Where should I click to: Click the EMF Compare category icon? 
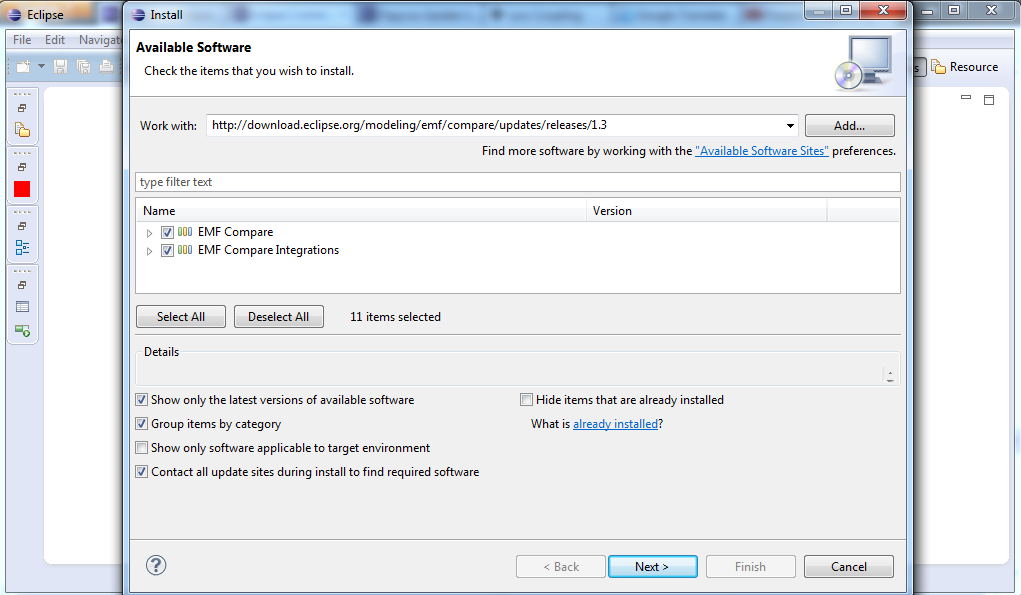[x=185, y=232]
